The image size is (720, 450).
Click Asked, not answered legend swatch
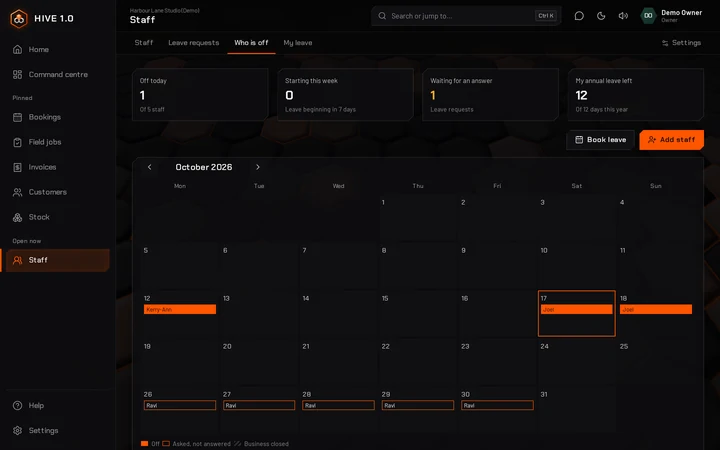tap(166, 444)
